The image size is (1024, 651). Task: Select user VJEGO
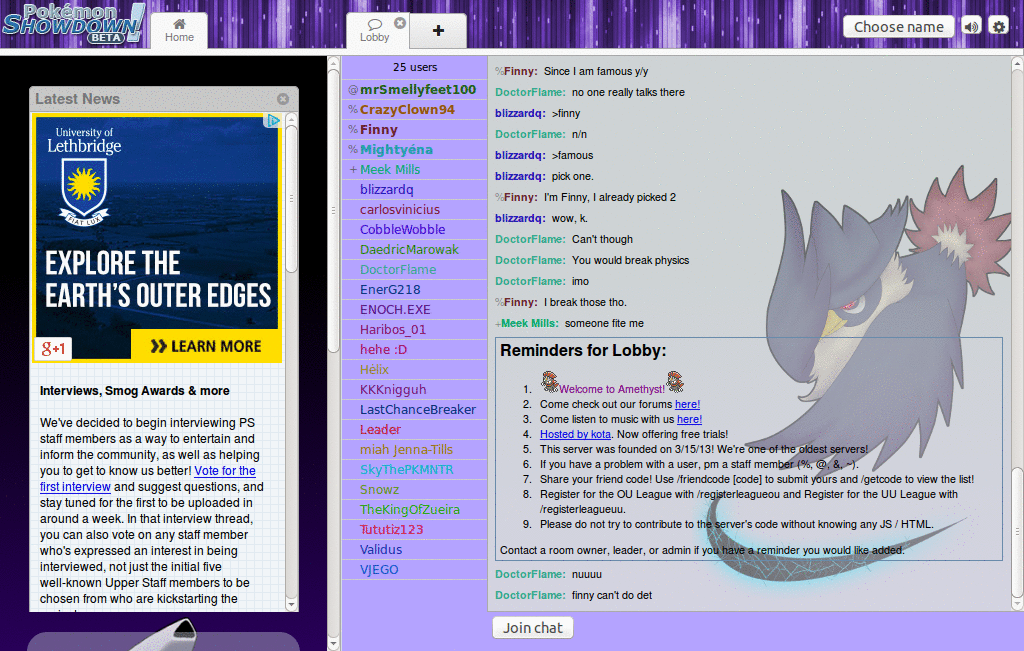[x=415, y=570]
